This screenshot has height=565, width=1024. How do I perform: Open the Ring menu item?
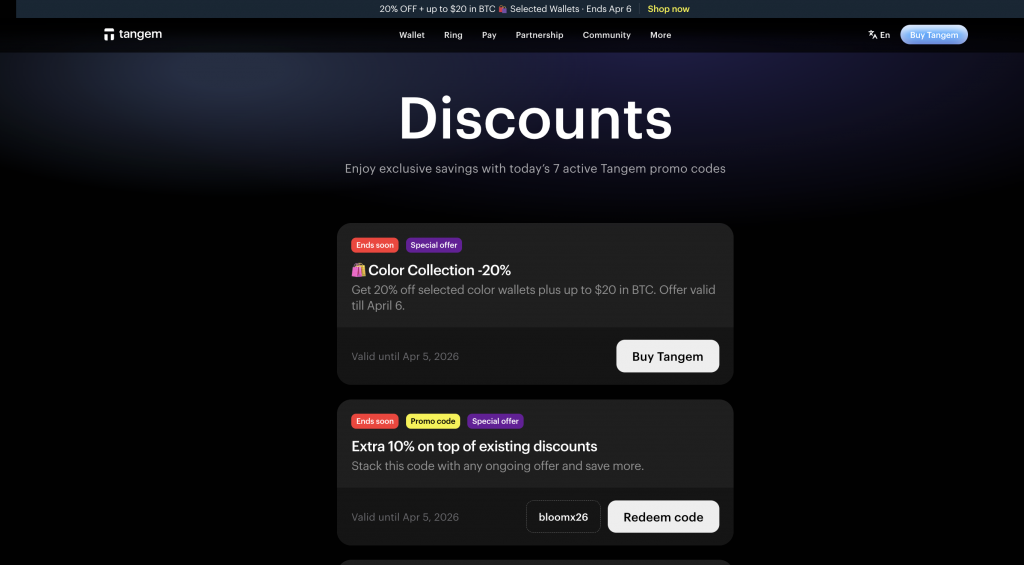pyautogui.click(x=453, y=35)
